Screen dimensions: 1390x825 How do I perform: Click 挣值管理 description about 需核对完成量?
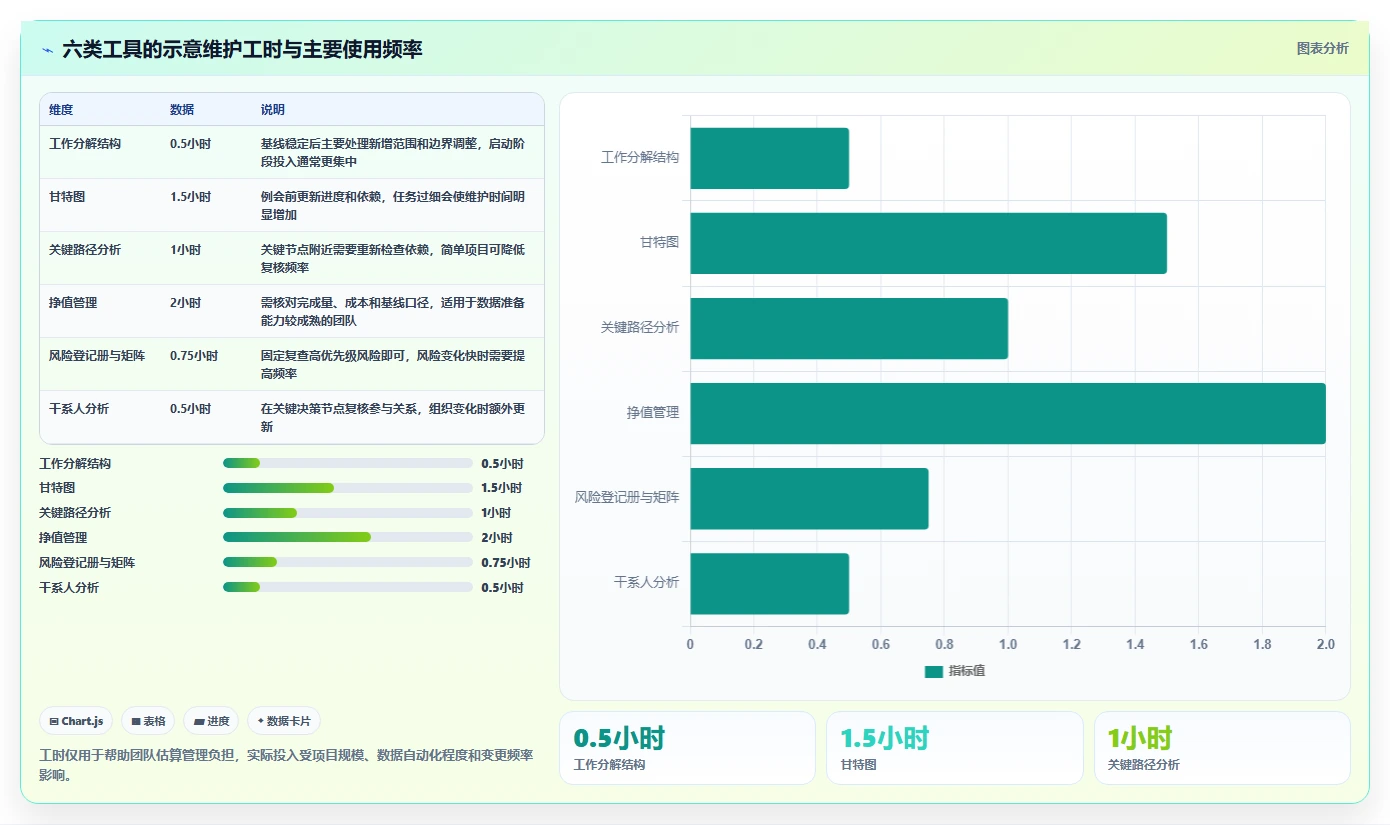click(x=392, y=311)
